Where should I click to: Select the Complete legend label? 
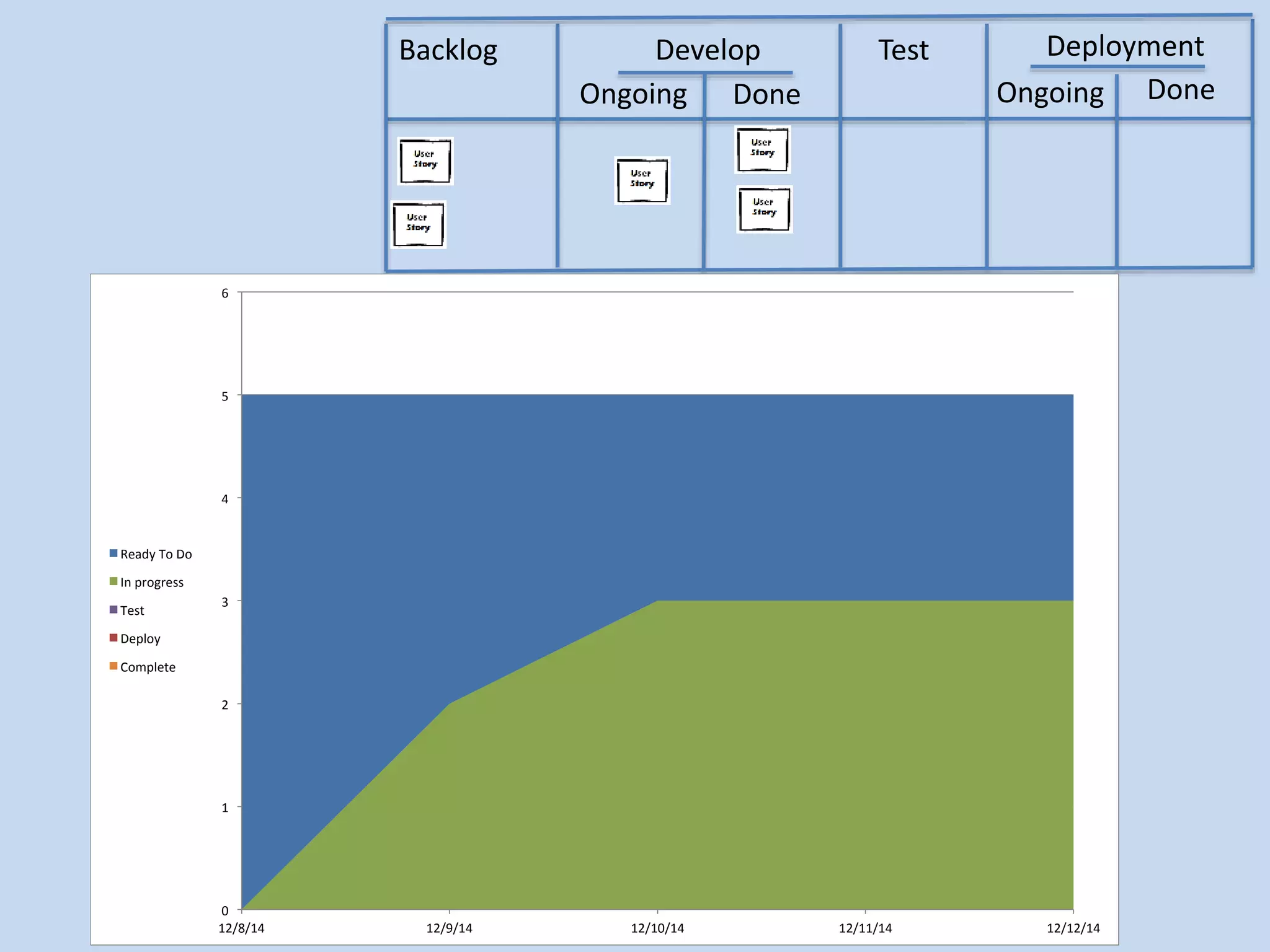click(148, 668)
